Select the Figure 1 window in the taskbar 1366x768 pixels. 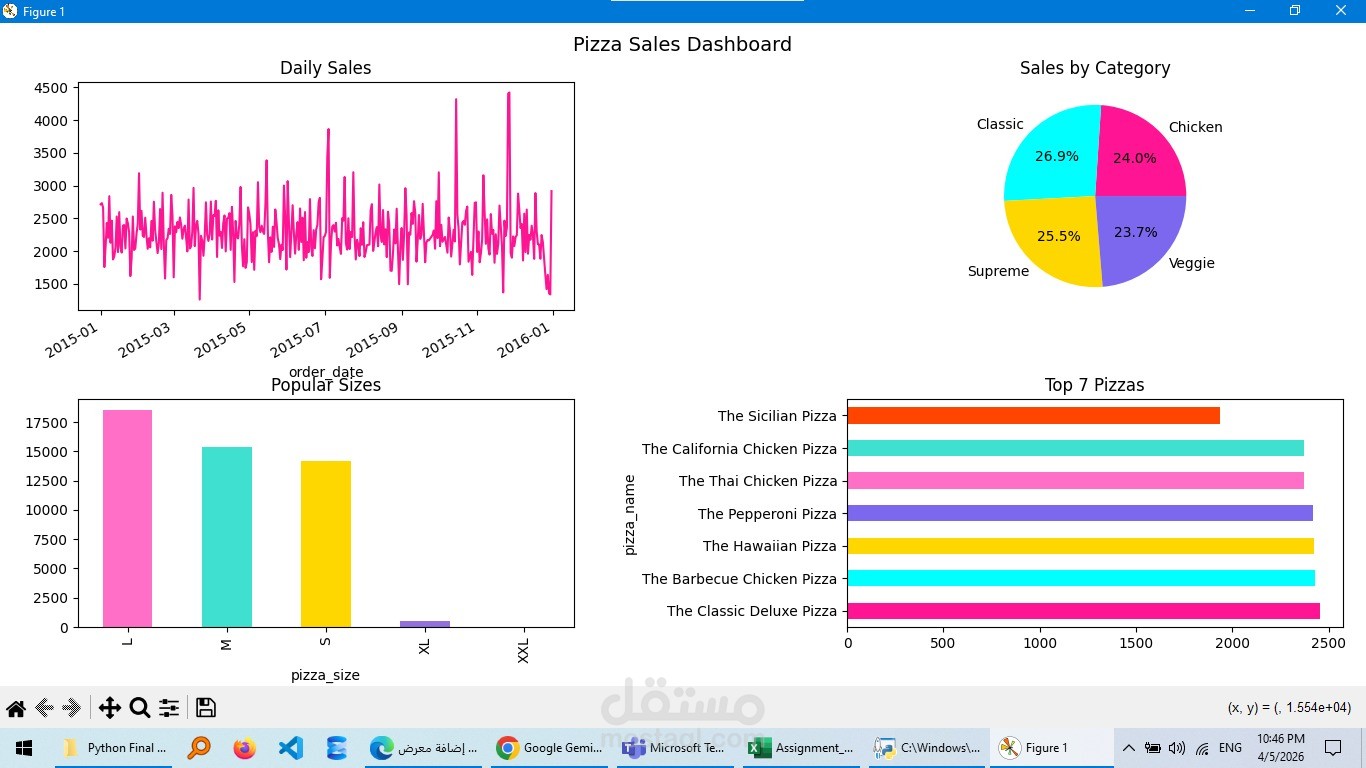(x=1040, y=747)
